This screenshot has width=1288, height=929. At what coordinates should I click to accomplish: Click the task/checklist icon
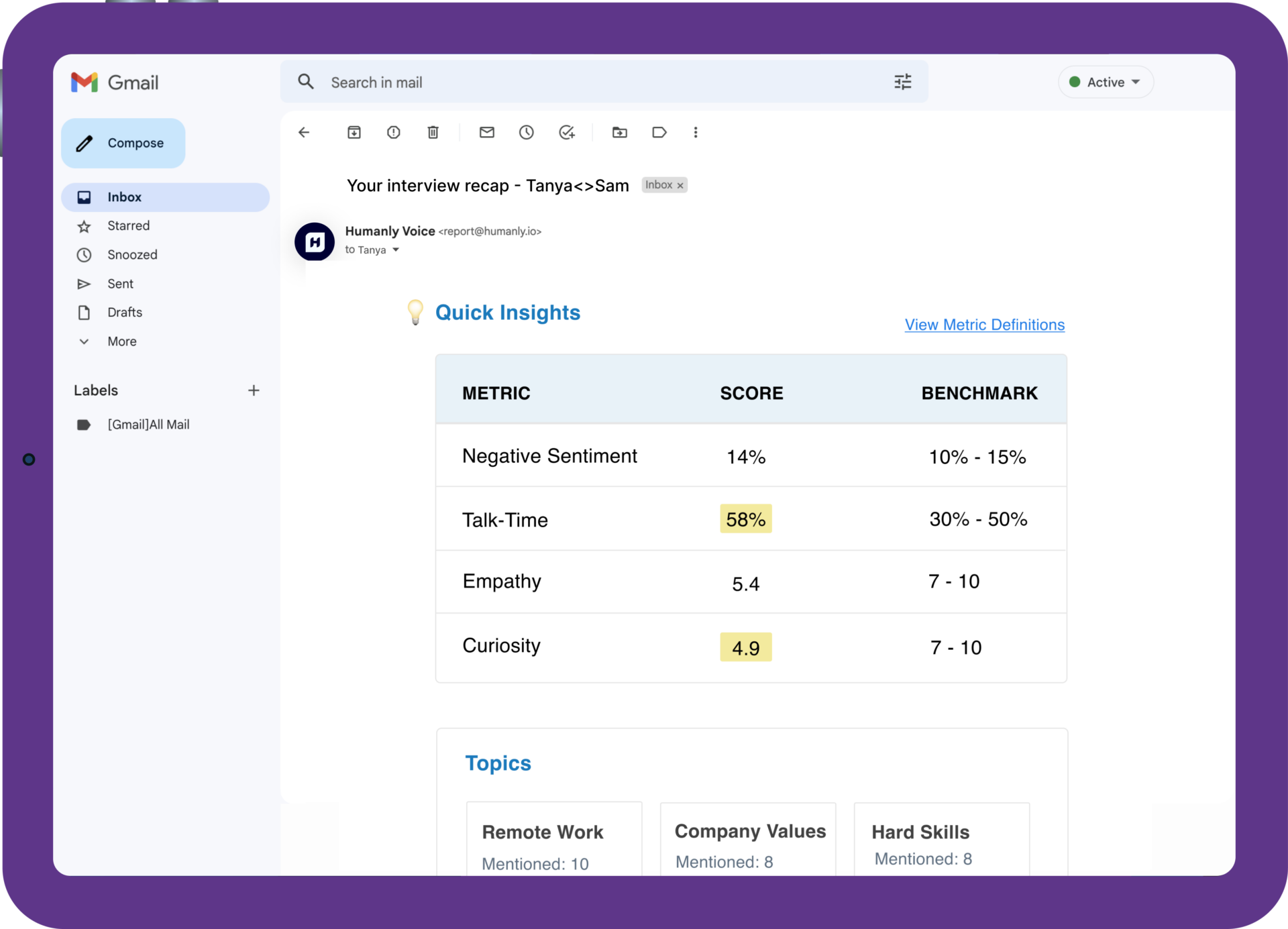coord(566,132)
